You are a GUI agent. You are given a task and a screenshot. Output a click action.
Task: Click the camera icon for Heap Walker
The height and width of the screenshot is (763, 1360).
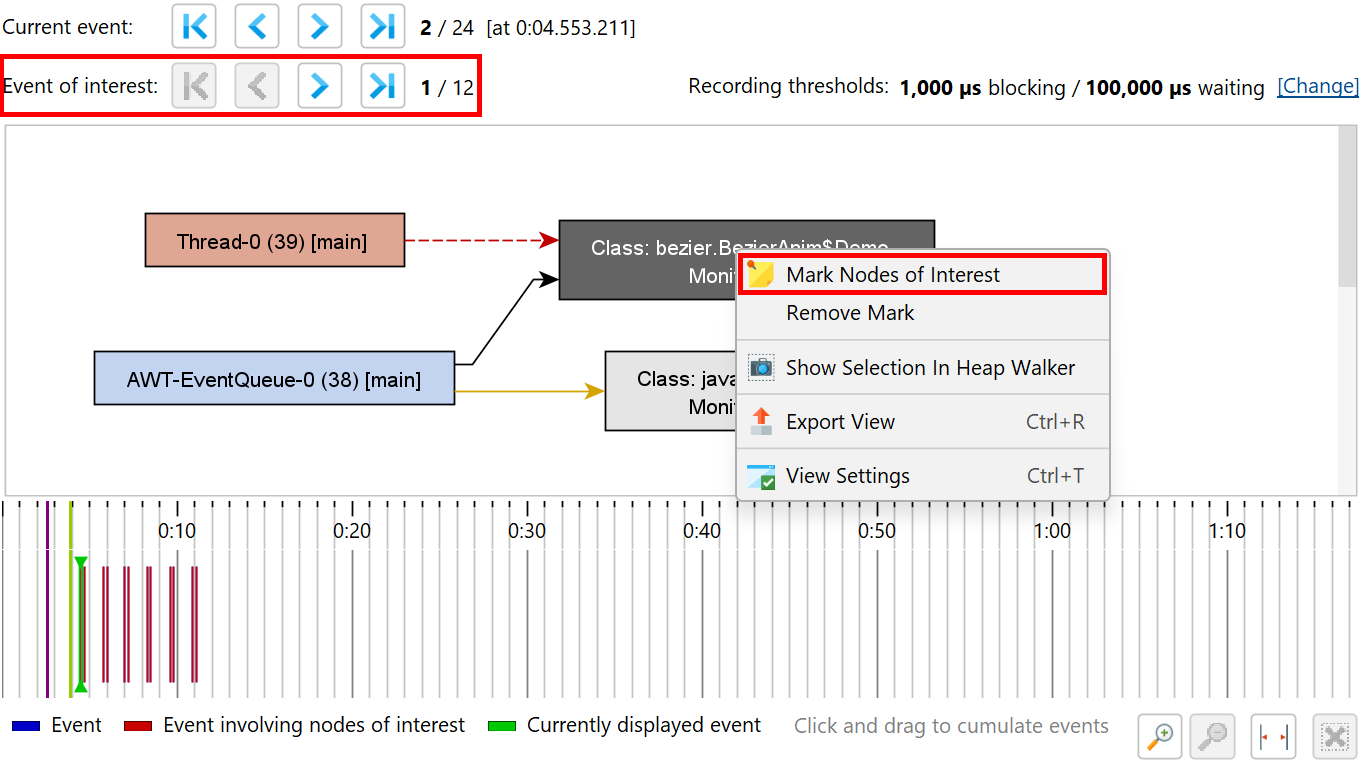tap(761, 367)
